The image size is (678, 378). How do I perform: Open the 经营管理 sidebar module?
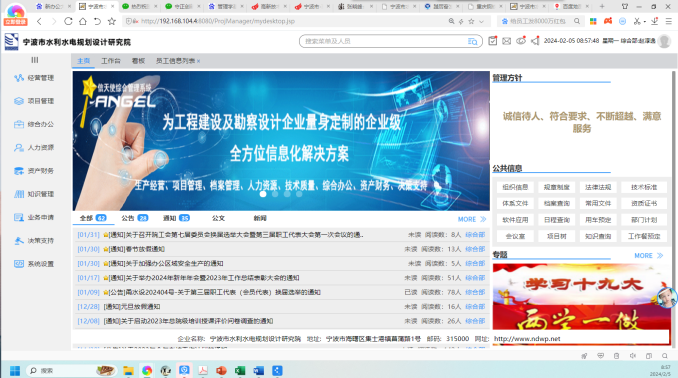click(x=34, y=78)
